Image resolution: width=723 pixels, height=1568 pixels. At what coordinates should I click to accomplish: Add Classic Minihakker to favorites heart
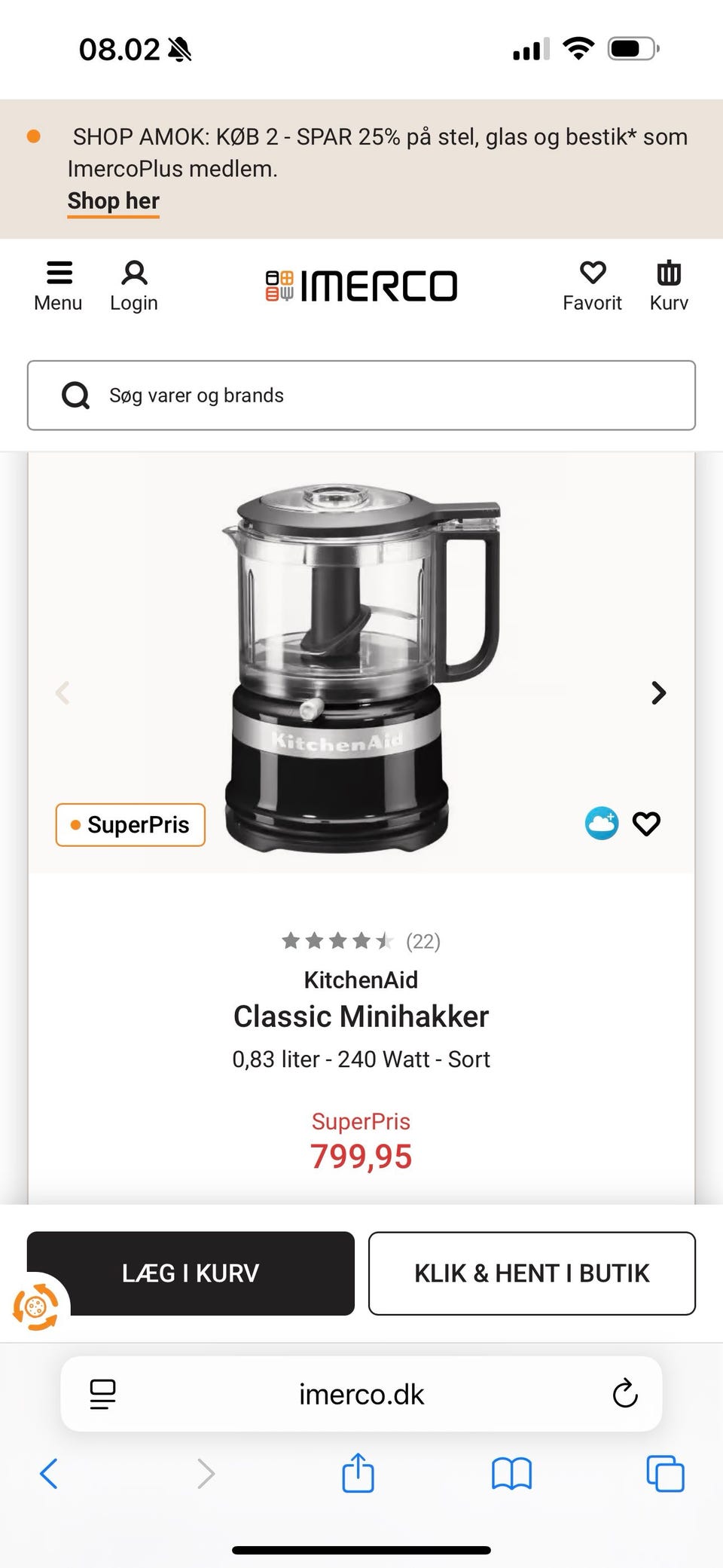click(x=646, y=824)
